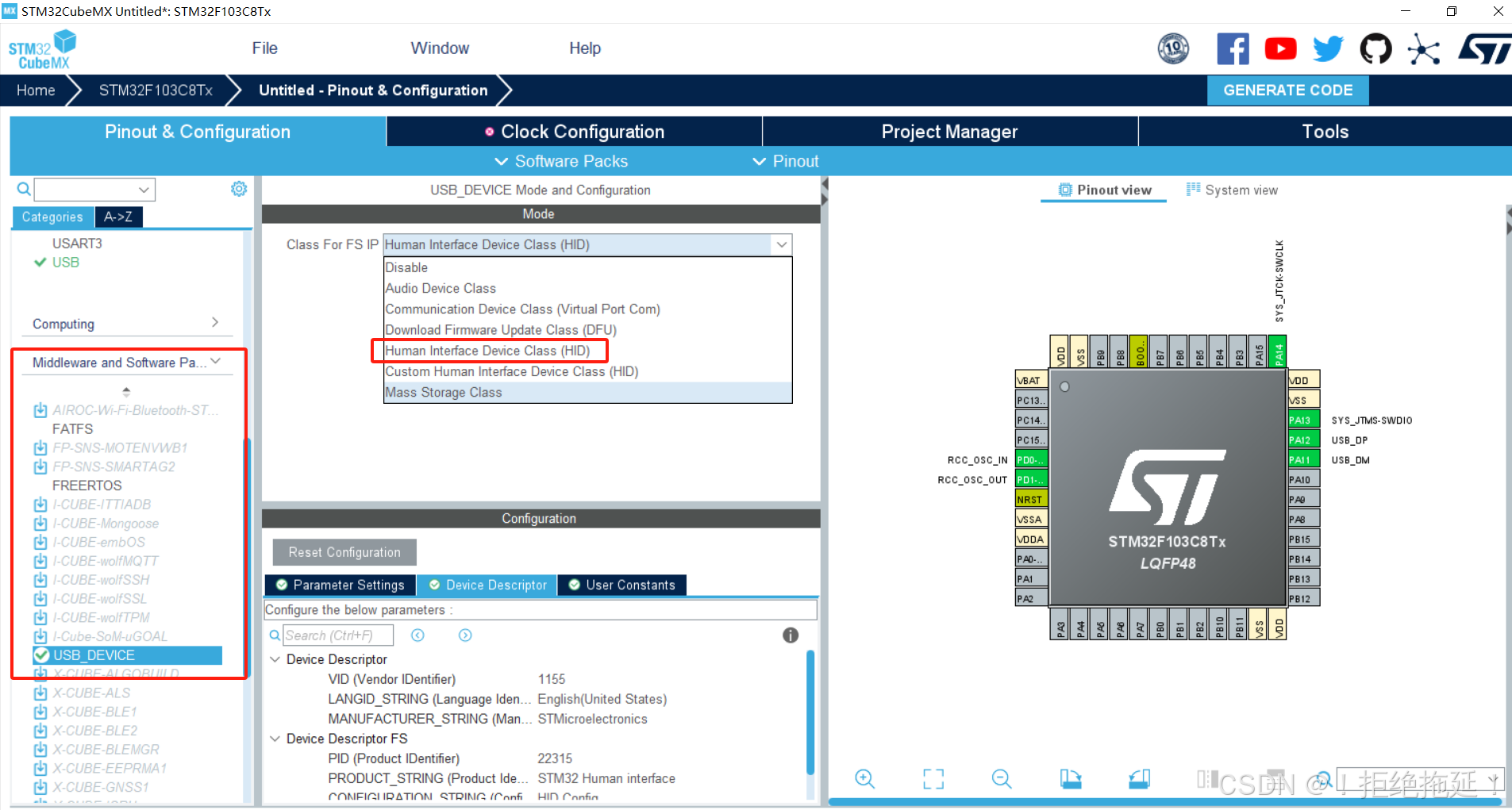1512x810 pixels.
Task: Click PA12 pin on the chip
Action: (x=1303, y=440)
